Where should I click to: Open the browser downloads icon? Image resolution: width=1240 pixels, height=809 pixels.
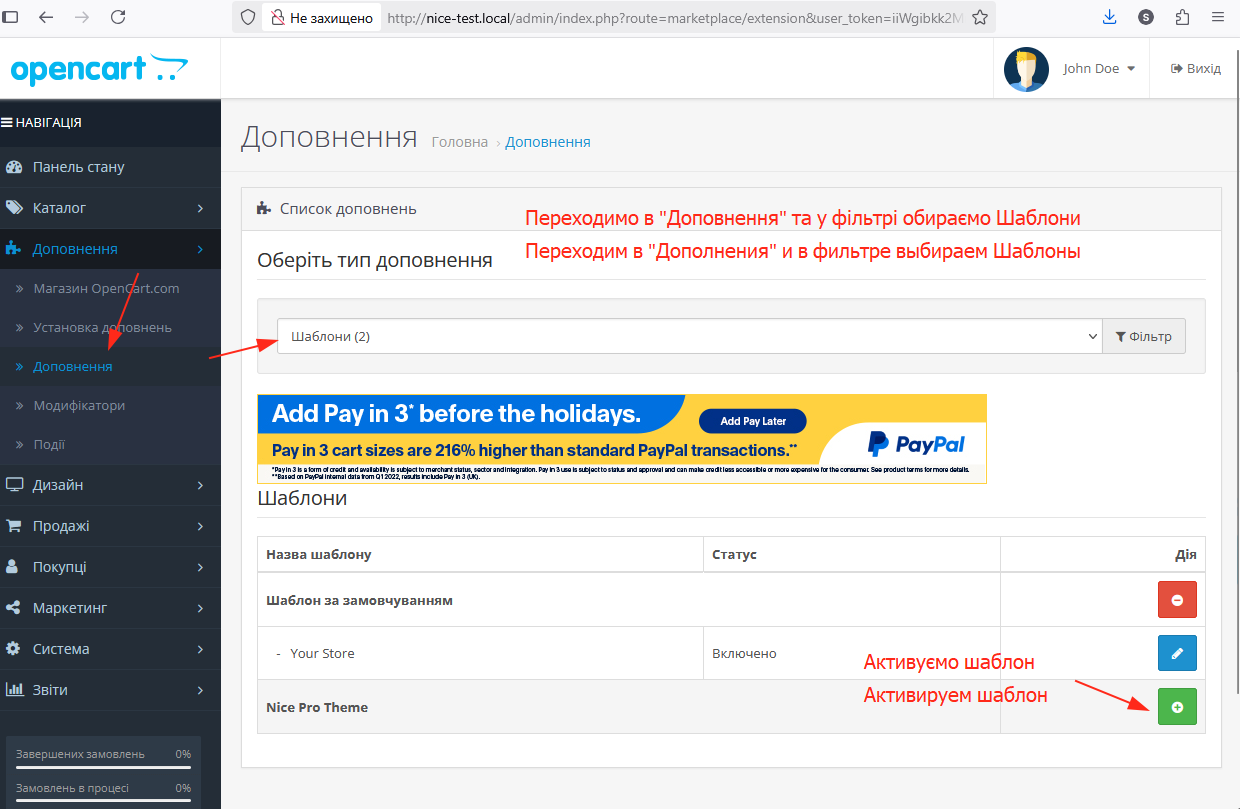(x=1110, y=17)
